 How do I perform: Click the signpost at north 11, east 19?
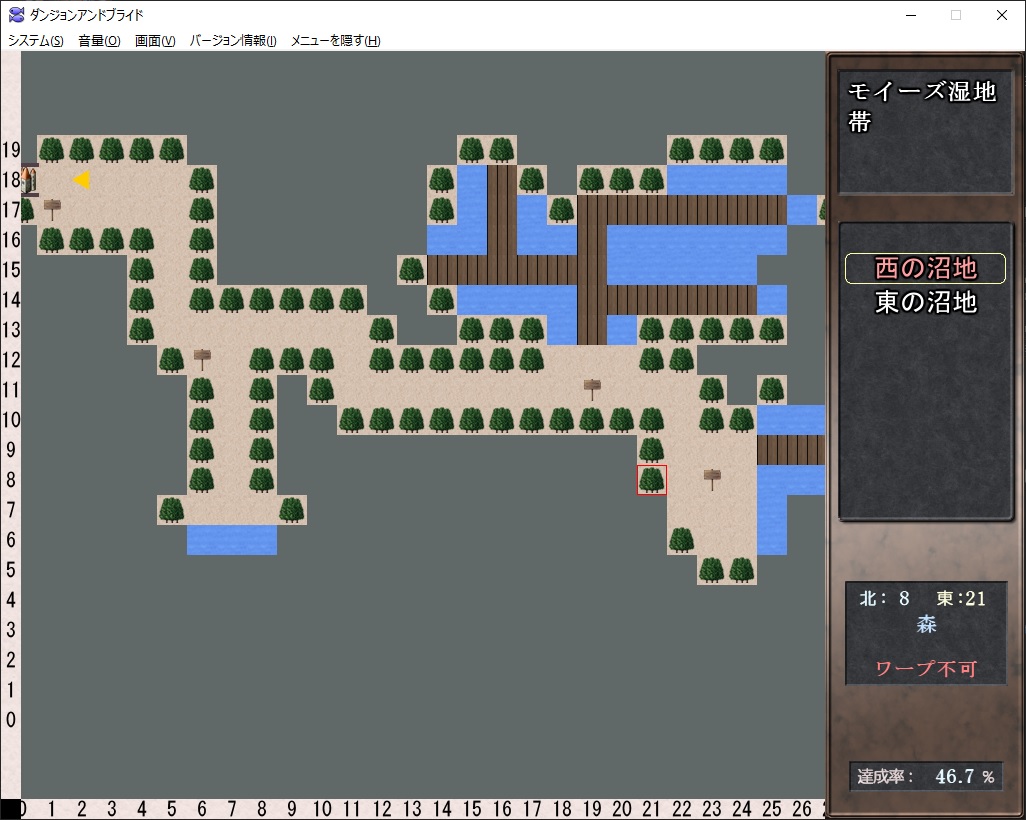click(592, 389)
